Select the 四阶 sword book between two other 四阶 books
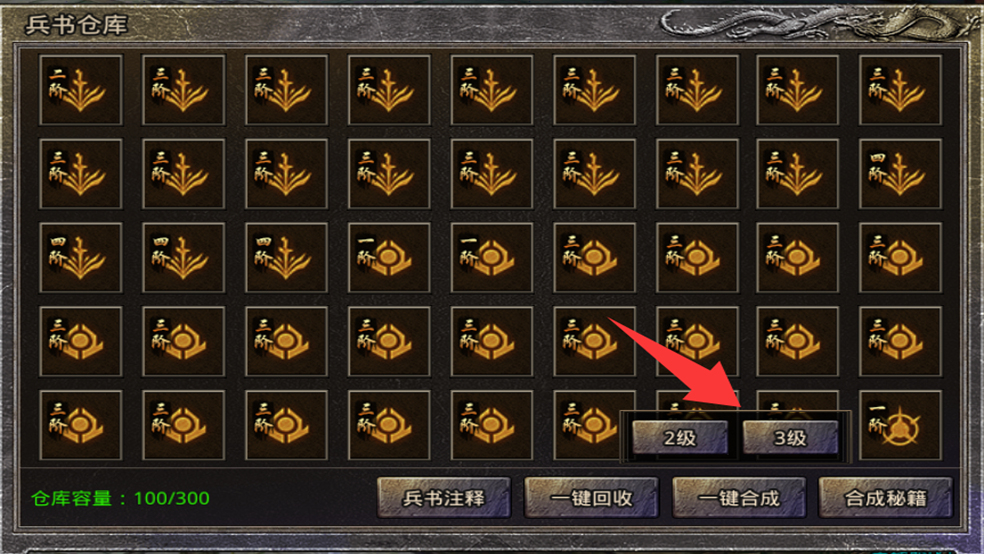This screenshot has width=984, height=554. 183,257
